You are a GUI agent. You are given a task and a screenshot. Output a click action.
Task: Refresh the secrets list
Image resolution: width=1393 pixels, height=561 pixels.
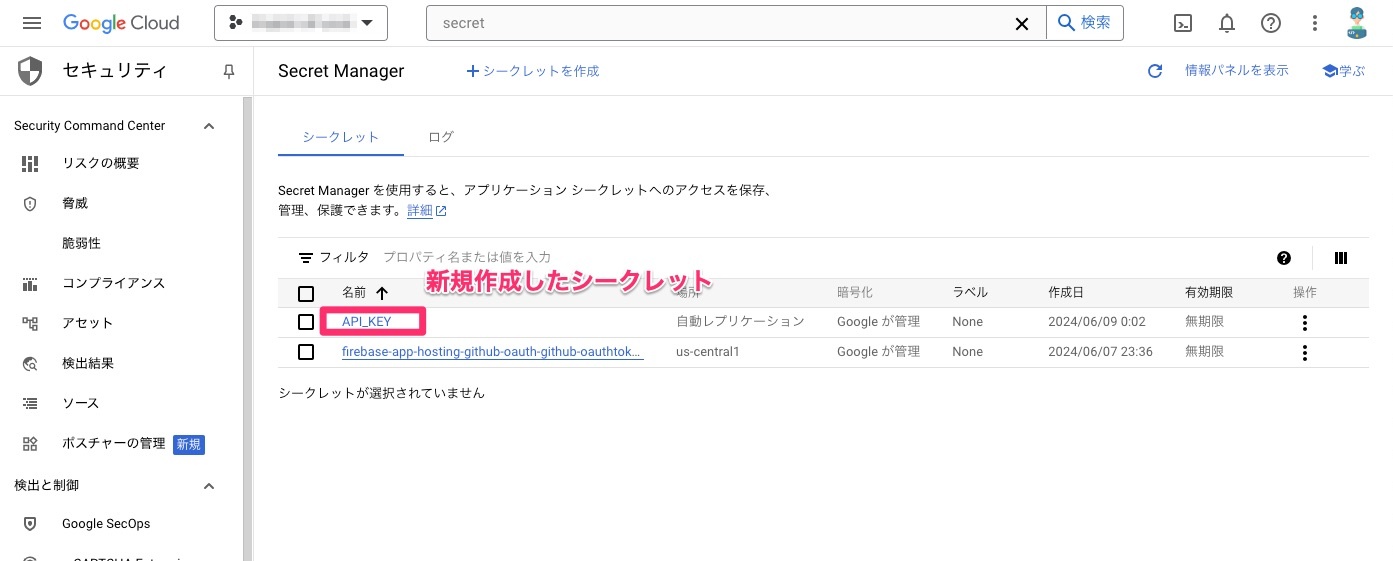click(x=1155, y=71)
